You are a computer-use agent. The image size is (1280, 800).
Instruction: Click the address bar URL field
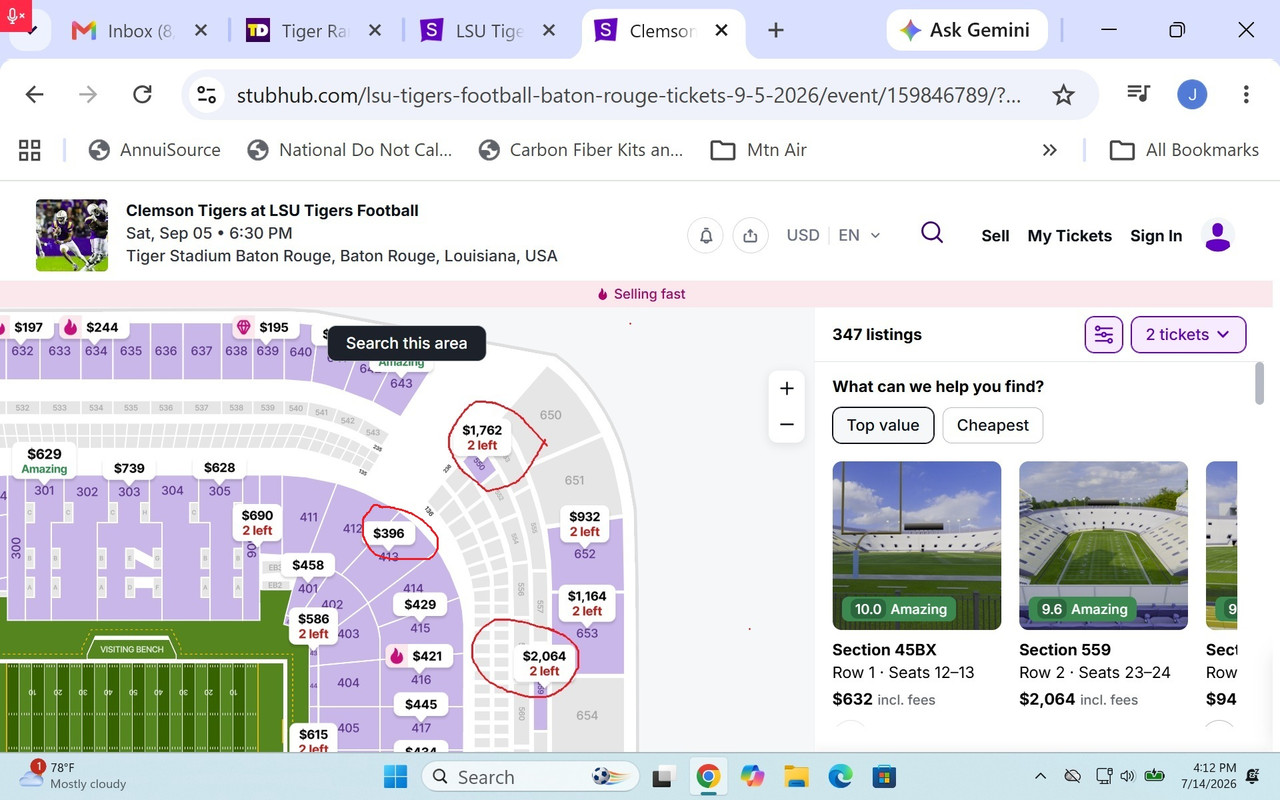pos(630,95)
